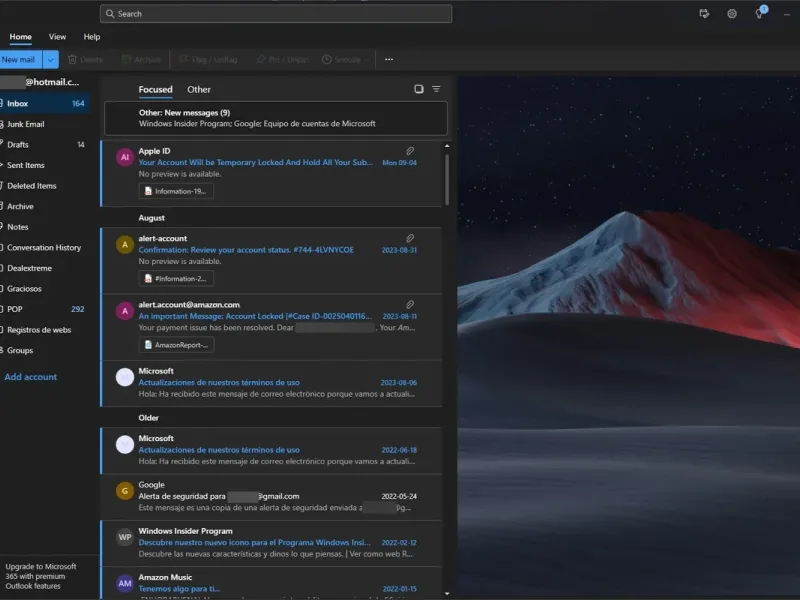Expand the New mail dropdown arrow

pyautogui.click(x=51, y=60)
